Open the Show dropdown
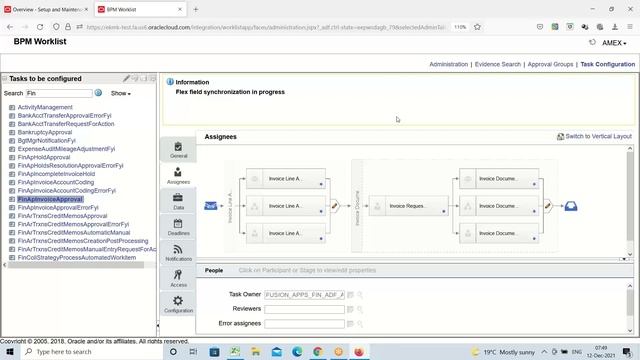The image size is (640, 360). [121, 93]
